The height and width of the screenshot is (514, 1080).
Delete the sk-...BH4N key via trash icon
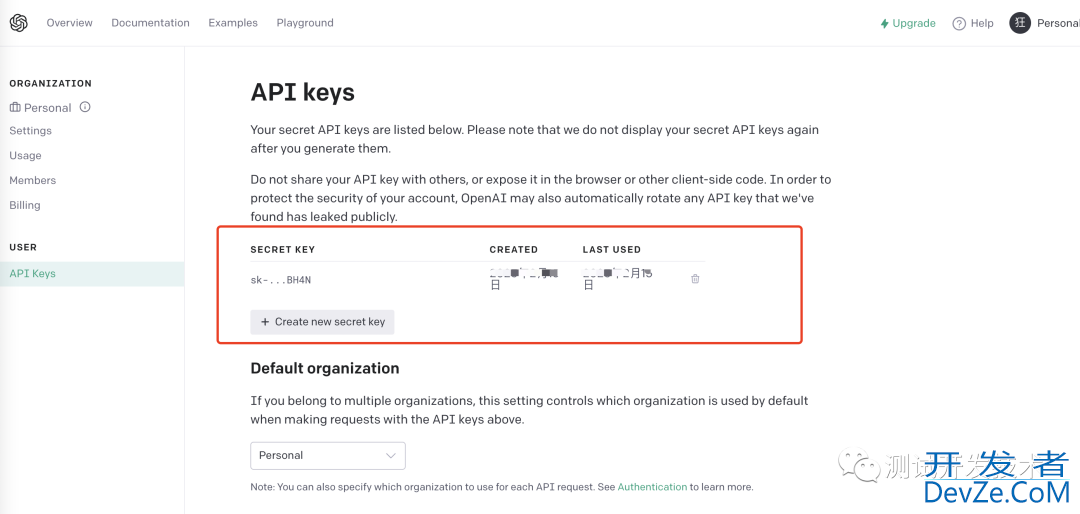[x=695, y=279]
